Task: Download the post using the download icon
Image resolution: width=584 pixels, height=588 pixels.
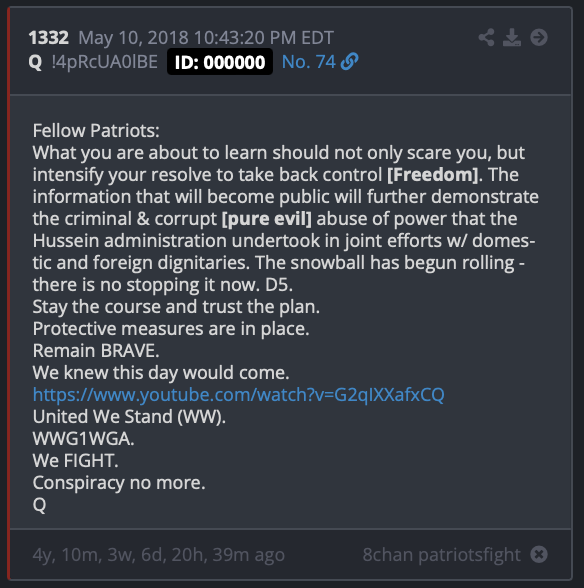Action: point(512,38)
